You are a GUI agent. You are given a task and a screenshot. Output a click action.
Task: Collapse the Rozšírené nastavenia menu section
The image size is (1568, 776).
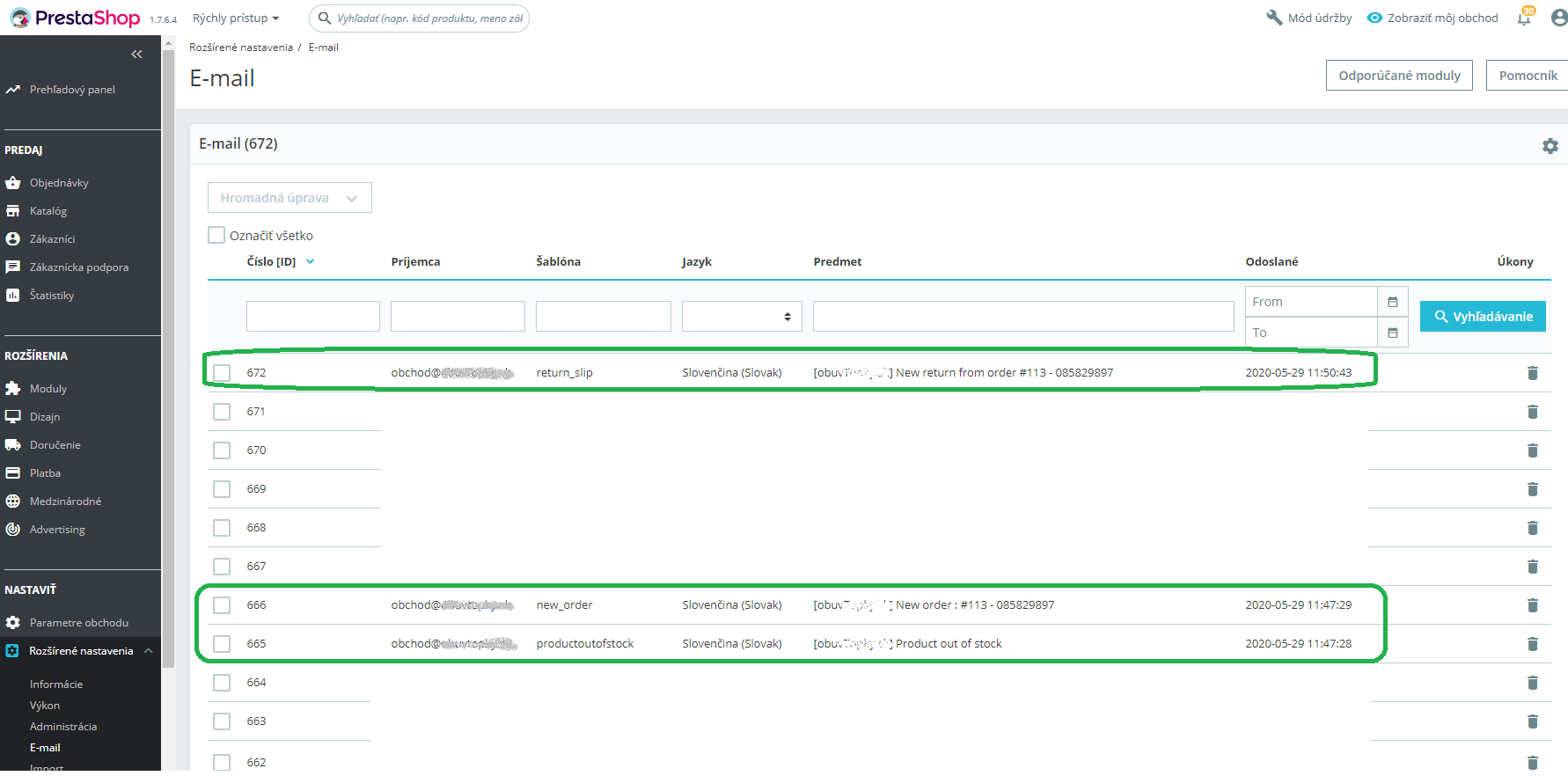coord(148,651)
